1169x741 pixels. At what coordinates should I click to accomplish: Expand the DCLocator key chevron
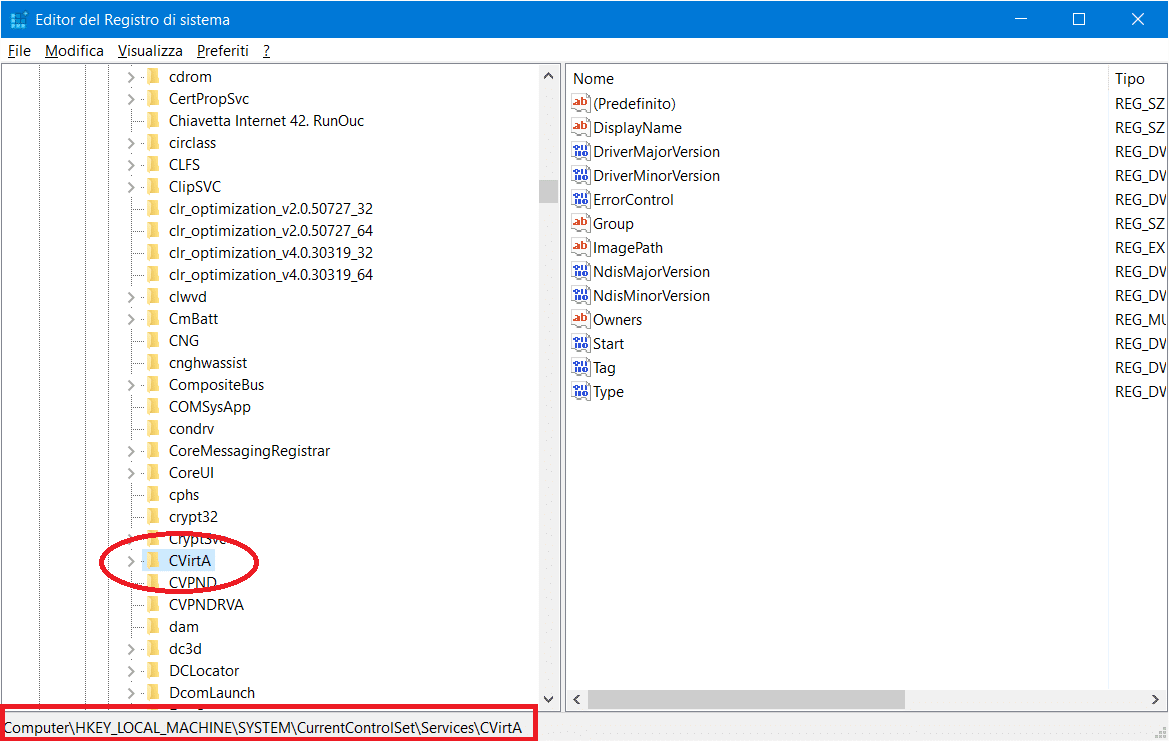point(130,671)
